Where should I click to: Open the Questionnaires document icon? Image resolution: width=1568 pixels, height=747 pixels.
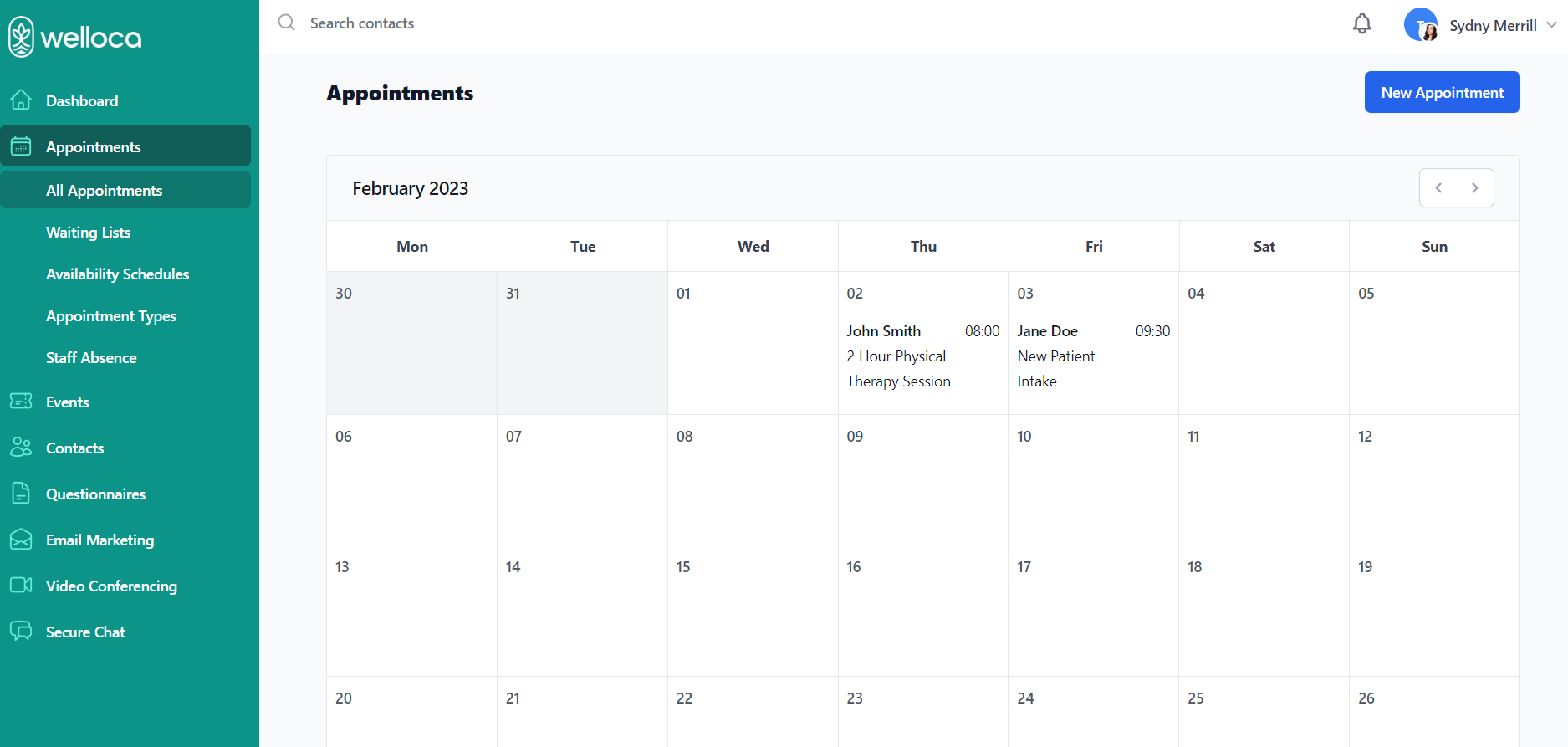point(21,494)
